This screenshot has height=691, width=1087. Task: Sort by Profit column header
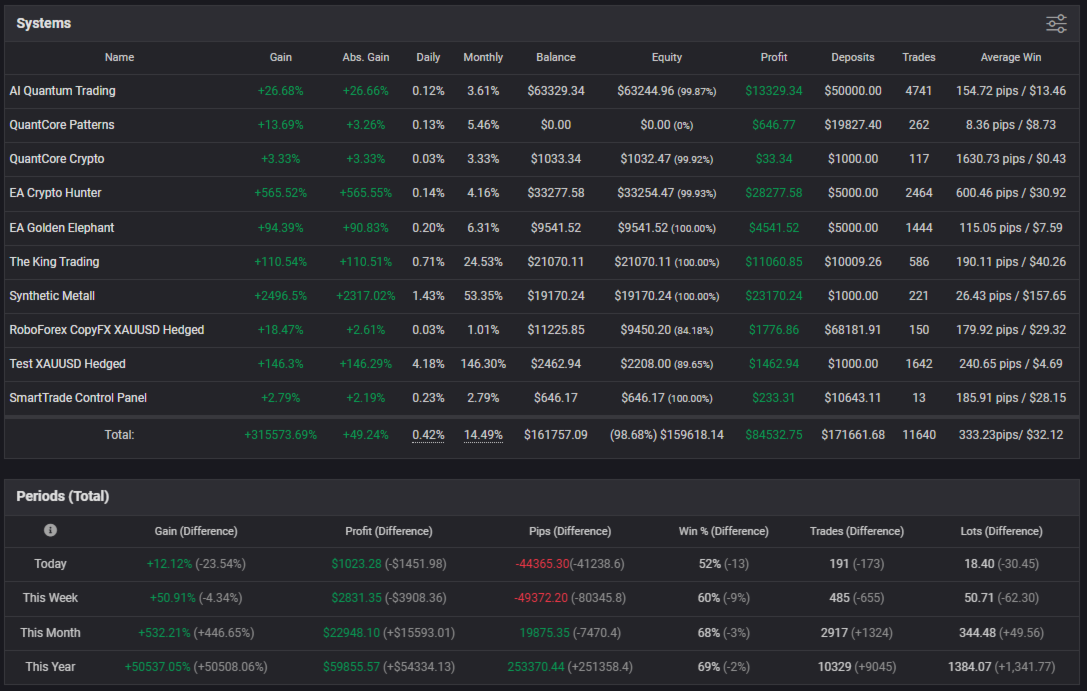point(774,58)
